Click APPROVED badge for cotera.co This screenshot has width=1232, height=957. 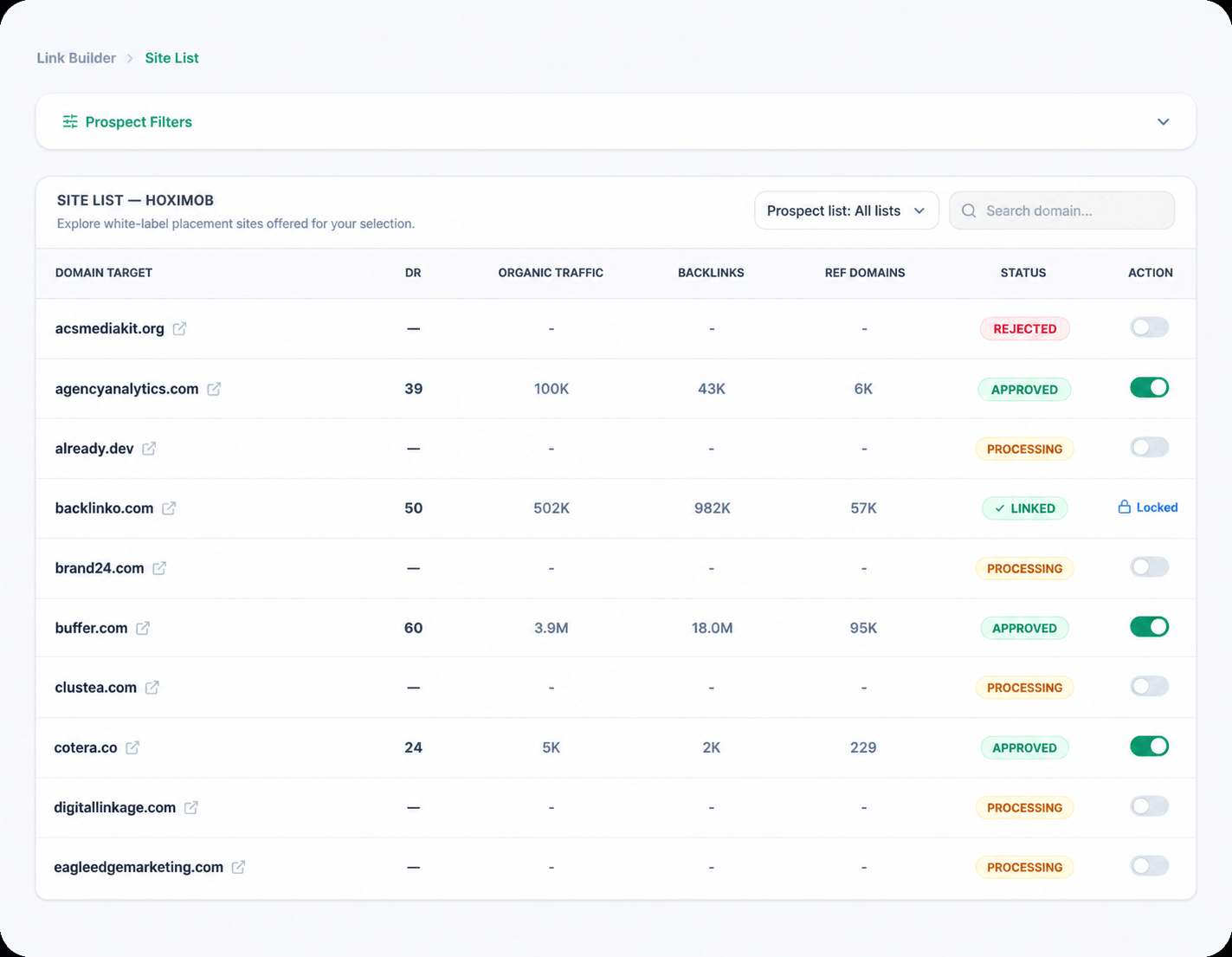point(1024,747)
